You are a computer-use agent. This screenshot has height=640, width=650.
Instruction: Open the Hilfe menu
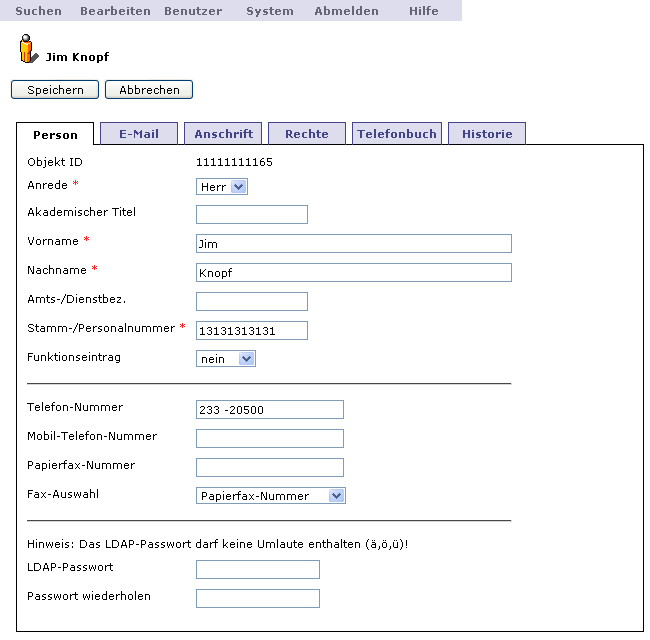coord(424,11)
